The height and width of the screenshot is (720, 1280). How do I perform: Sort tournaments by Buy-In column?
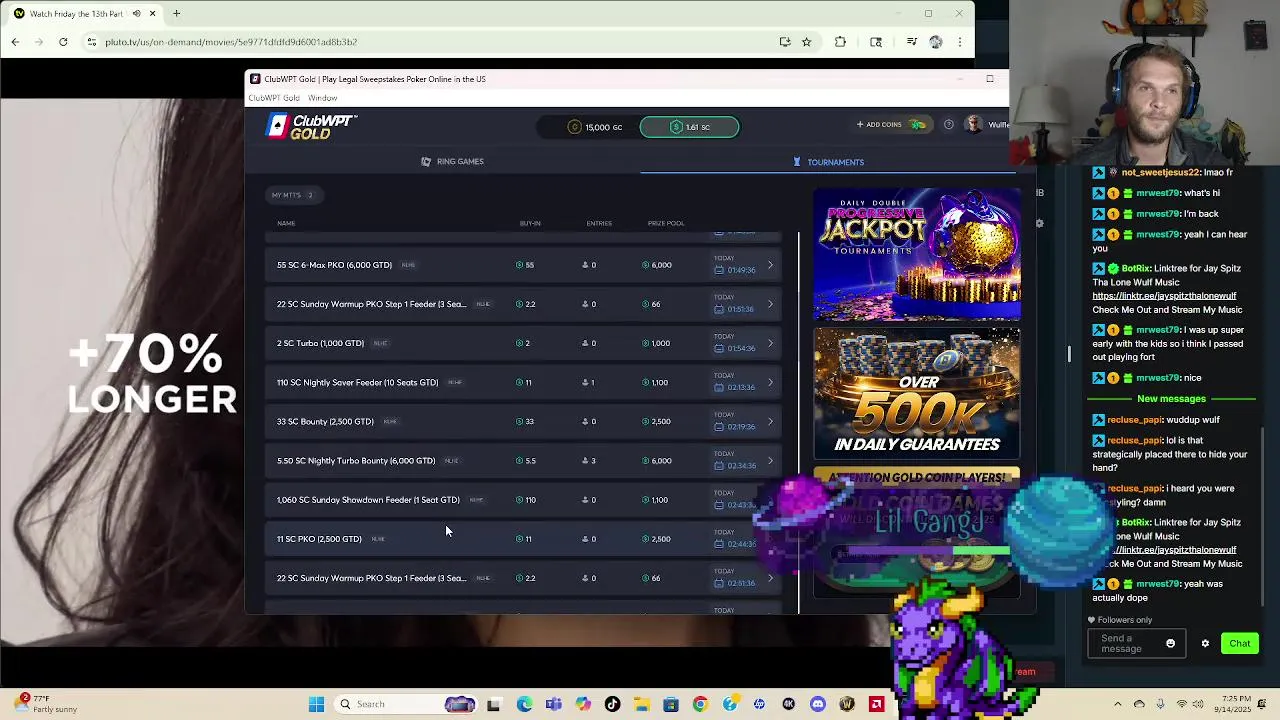[x=530, y=223]
